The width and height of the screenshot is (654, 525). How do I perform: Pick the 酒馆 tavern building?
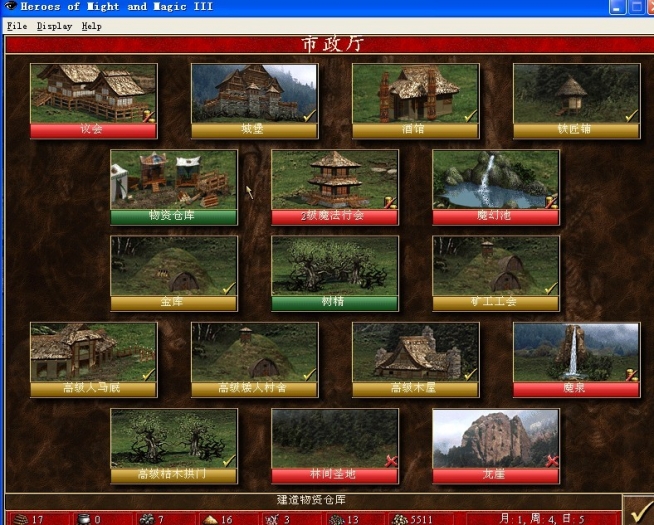pyautogui.click(x=415, y=94)
